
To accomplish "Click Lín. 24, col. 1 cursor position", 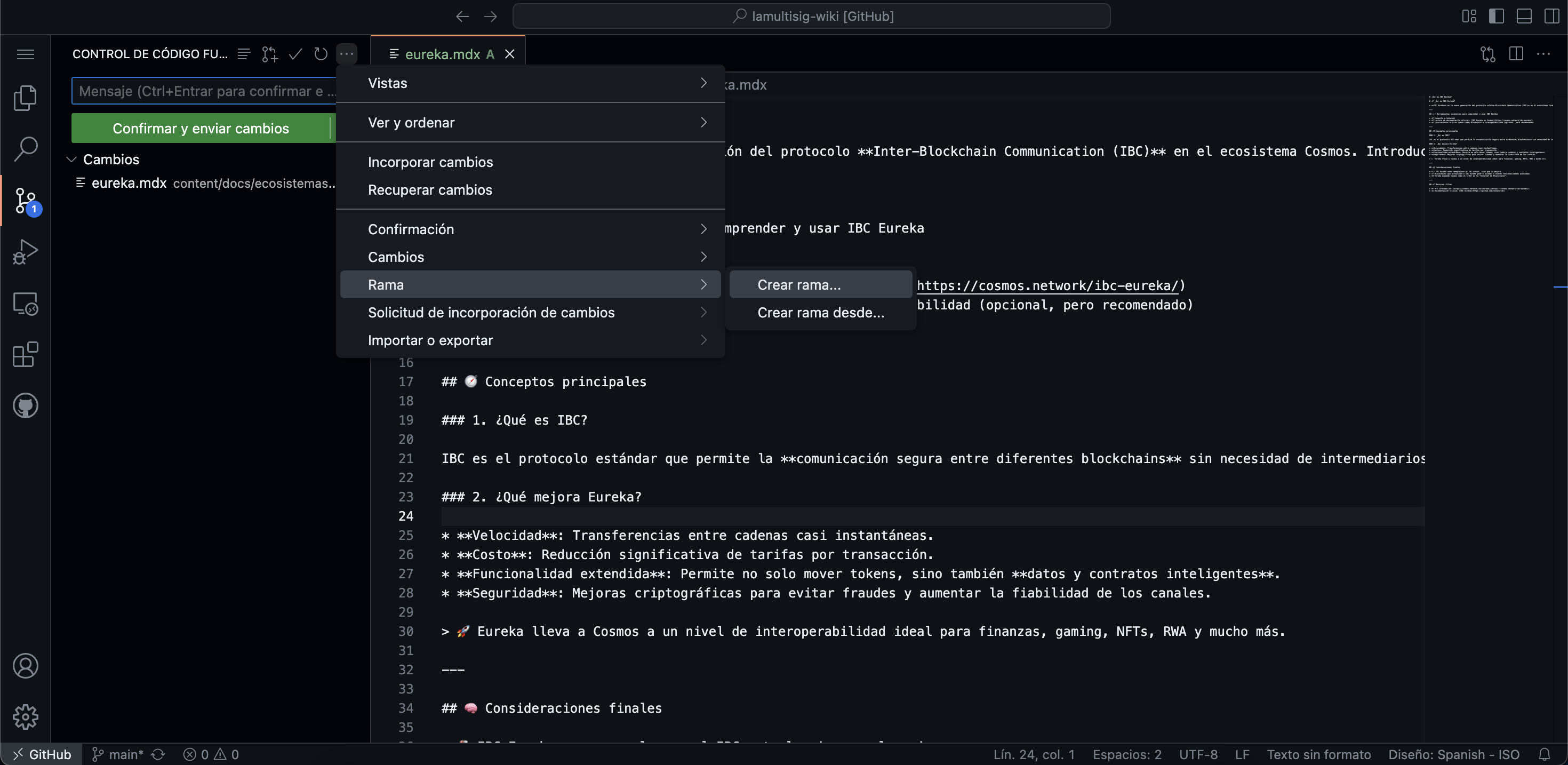I will pos(1034,754).
